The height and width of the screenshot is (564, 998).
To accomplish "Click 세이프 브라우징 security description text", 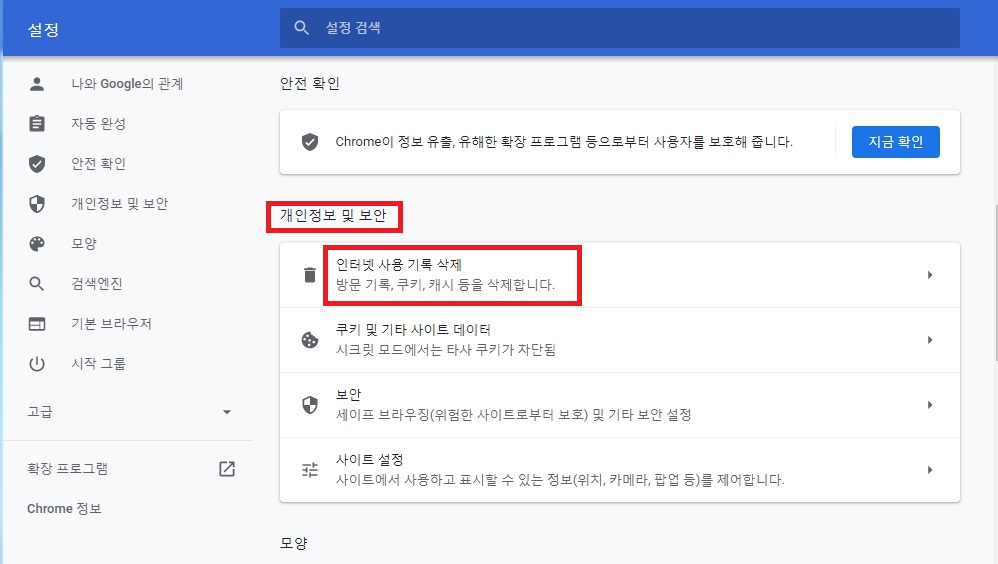I will click(513, 414).
